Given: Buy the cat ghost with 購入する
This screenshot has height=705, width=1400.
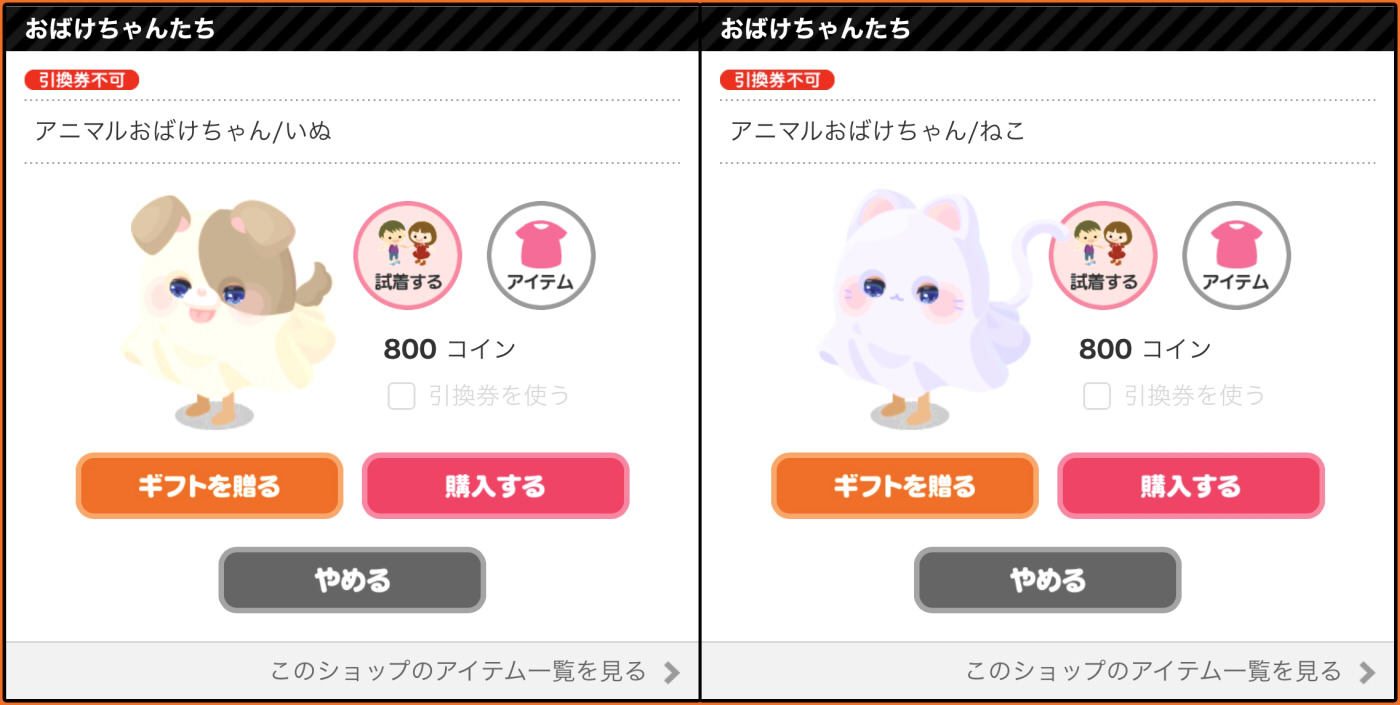Looking at the screenshot, I should click(x=1191, y=486).
